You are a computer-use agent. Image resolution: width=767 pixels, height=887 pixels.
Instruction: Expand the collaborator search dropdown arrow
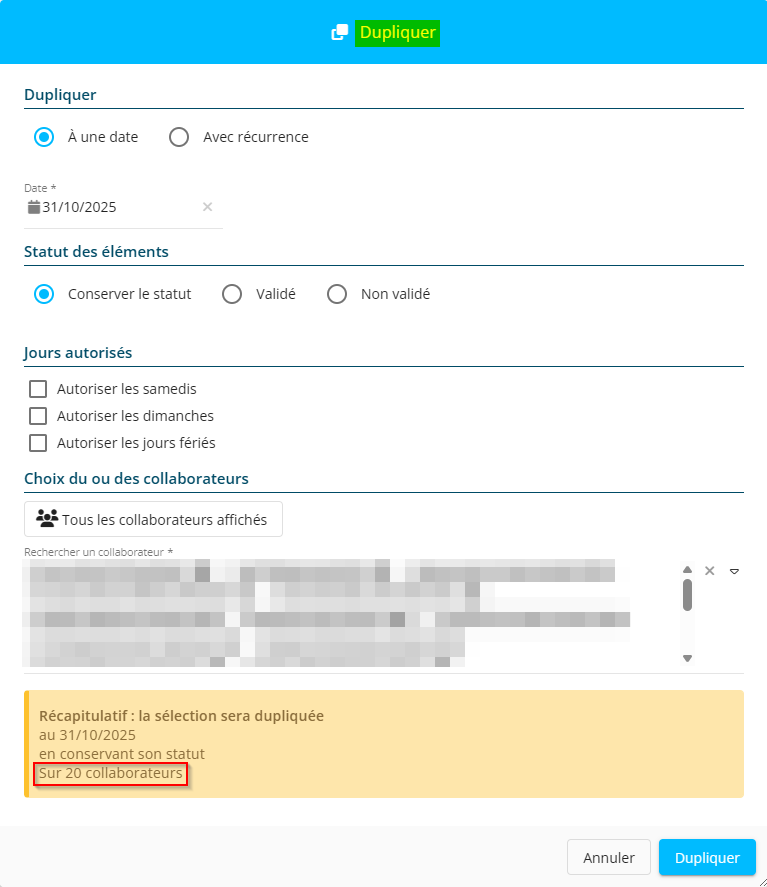tap(734, 571)
